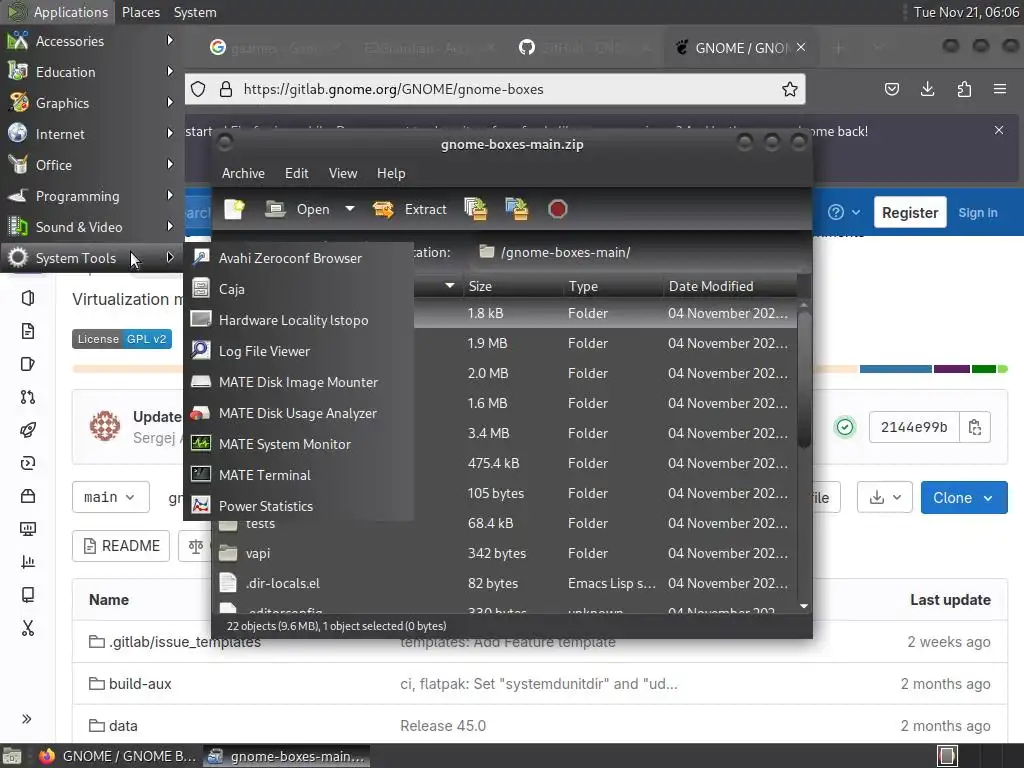Open Log File Viewer
The width and height of the screenshot is (1024, 768).
tap(298, 351)
